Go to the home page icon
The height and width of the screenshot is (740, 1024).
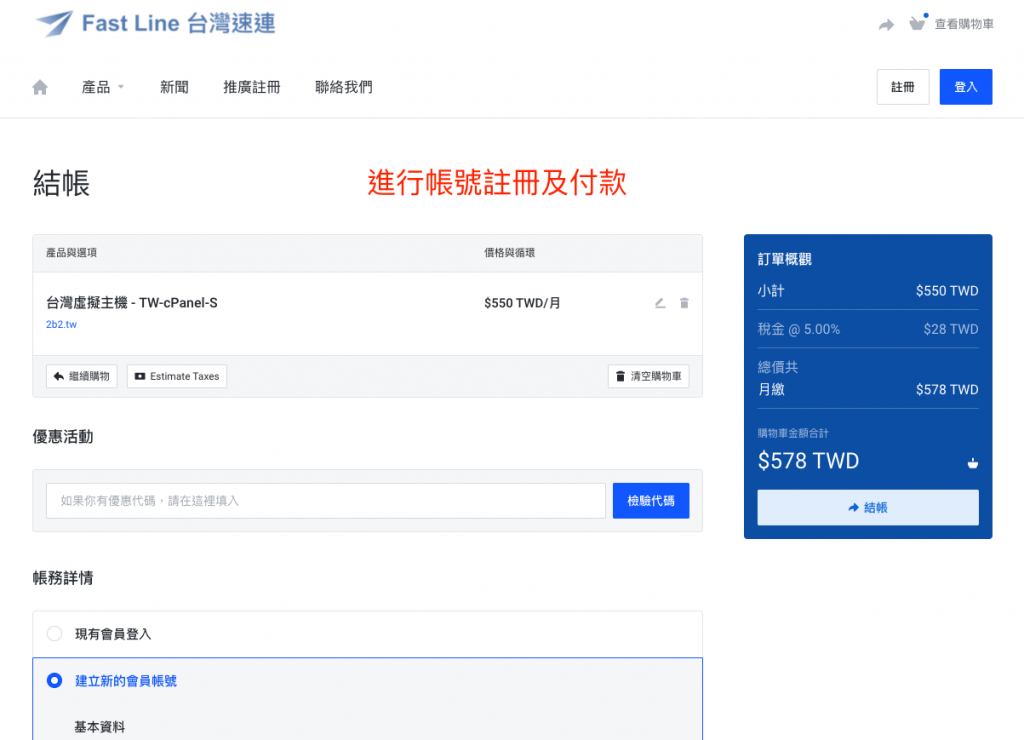point(40,87)
